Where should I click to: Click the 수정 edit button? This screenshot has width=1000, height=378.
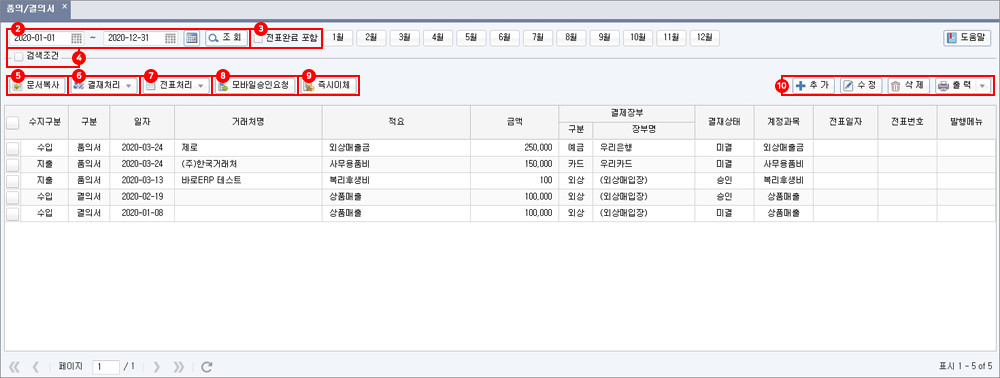click(x=861, y=85)
